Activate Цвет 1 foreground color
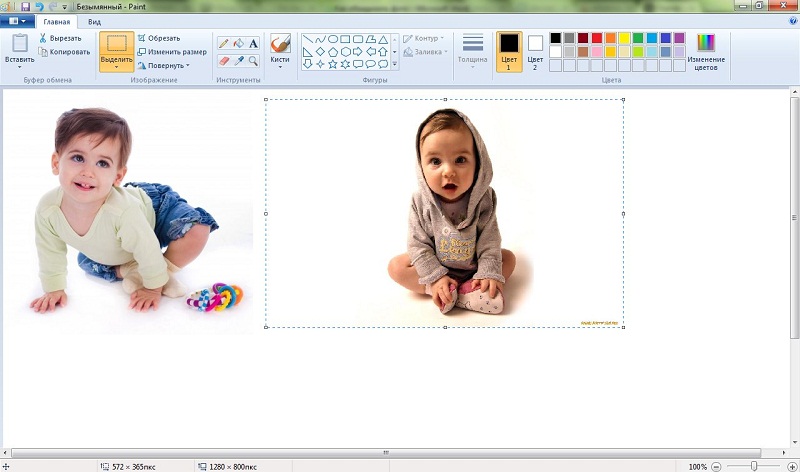 [x=509, y=51]
